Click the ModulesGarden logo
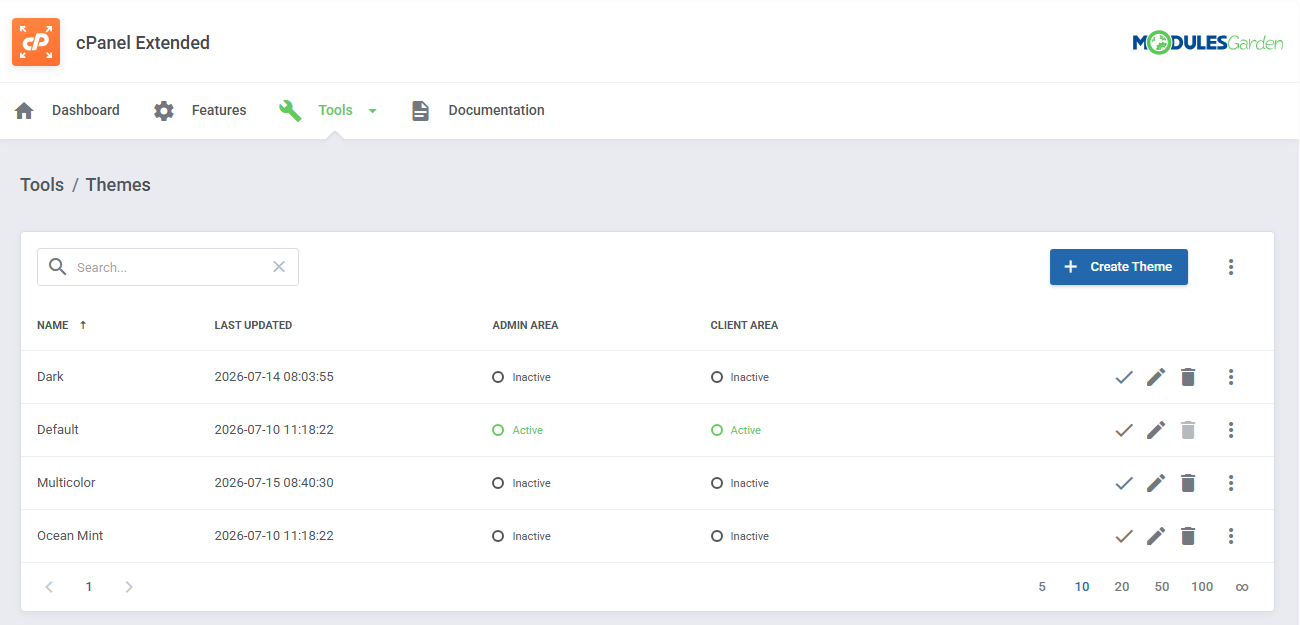Image resolution: width=1300 pixels, height=625 pixels. pos(1207,42)
